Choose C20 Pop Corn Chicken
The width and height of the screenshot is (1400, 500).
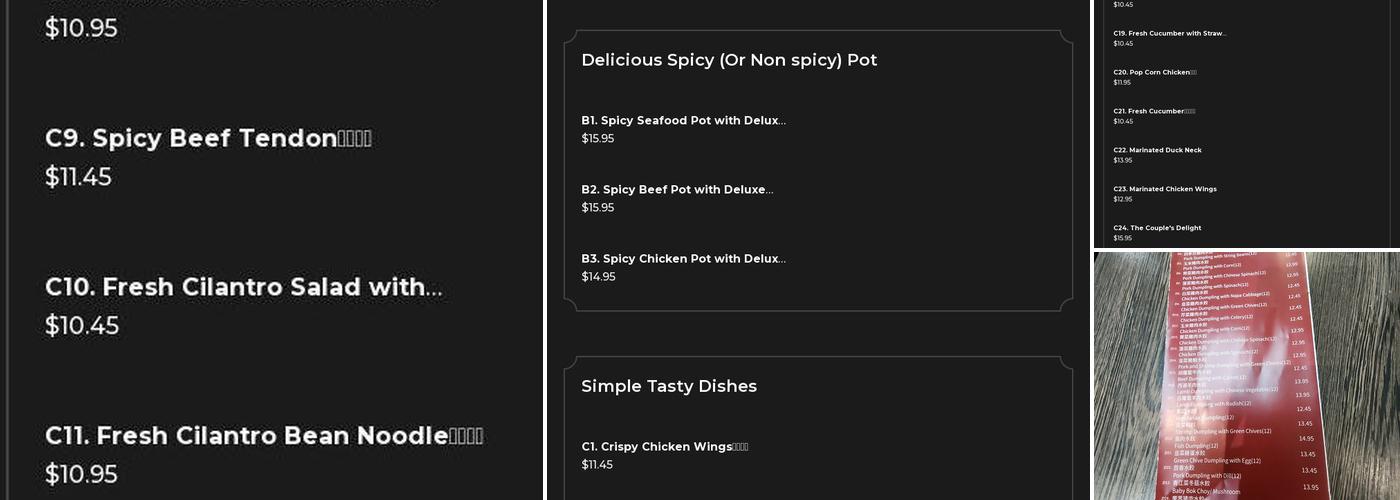(x=1154, y=73)
